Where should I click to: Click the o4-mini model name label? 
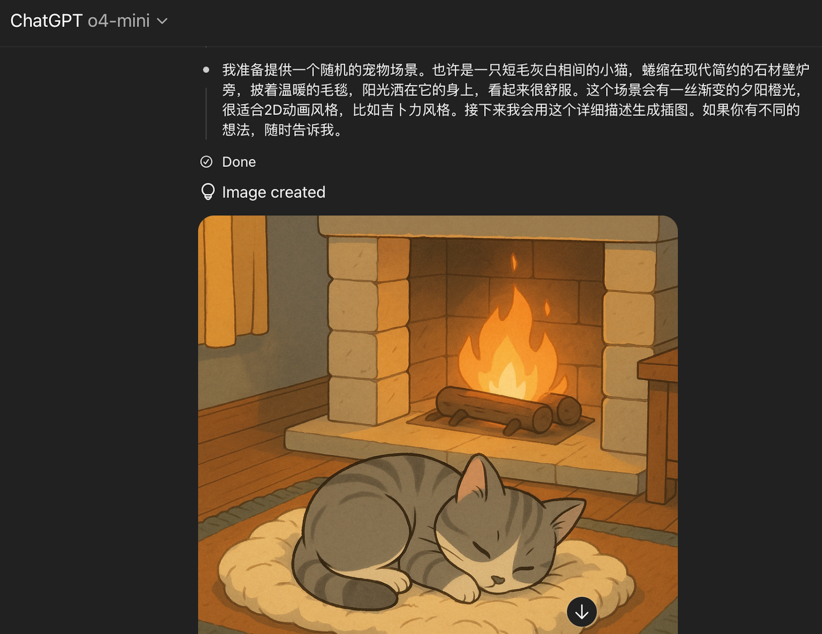[x=118, y=21]
